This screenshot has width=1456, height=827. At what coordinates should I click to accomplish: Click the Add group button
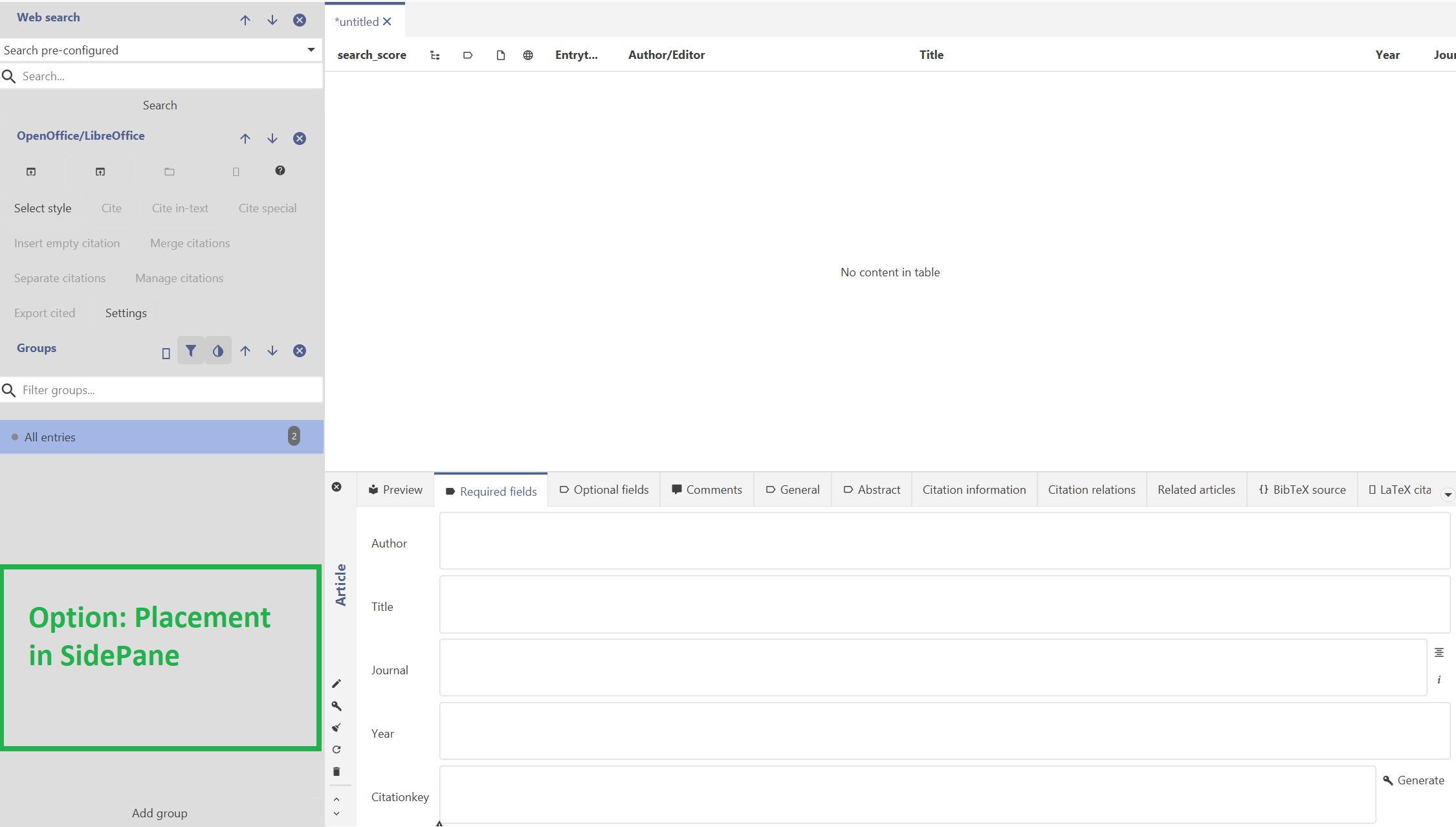click(x=160, y=813)
